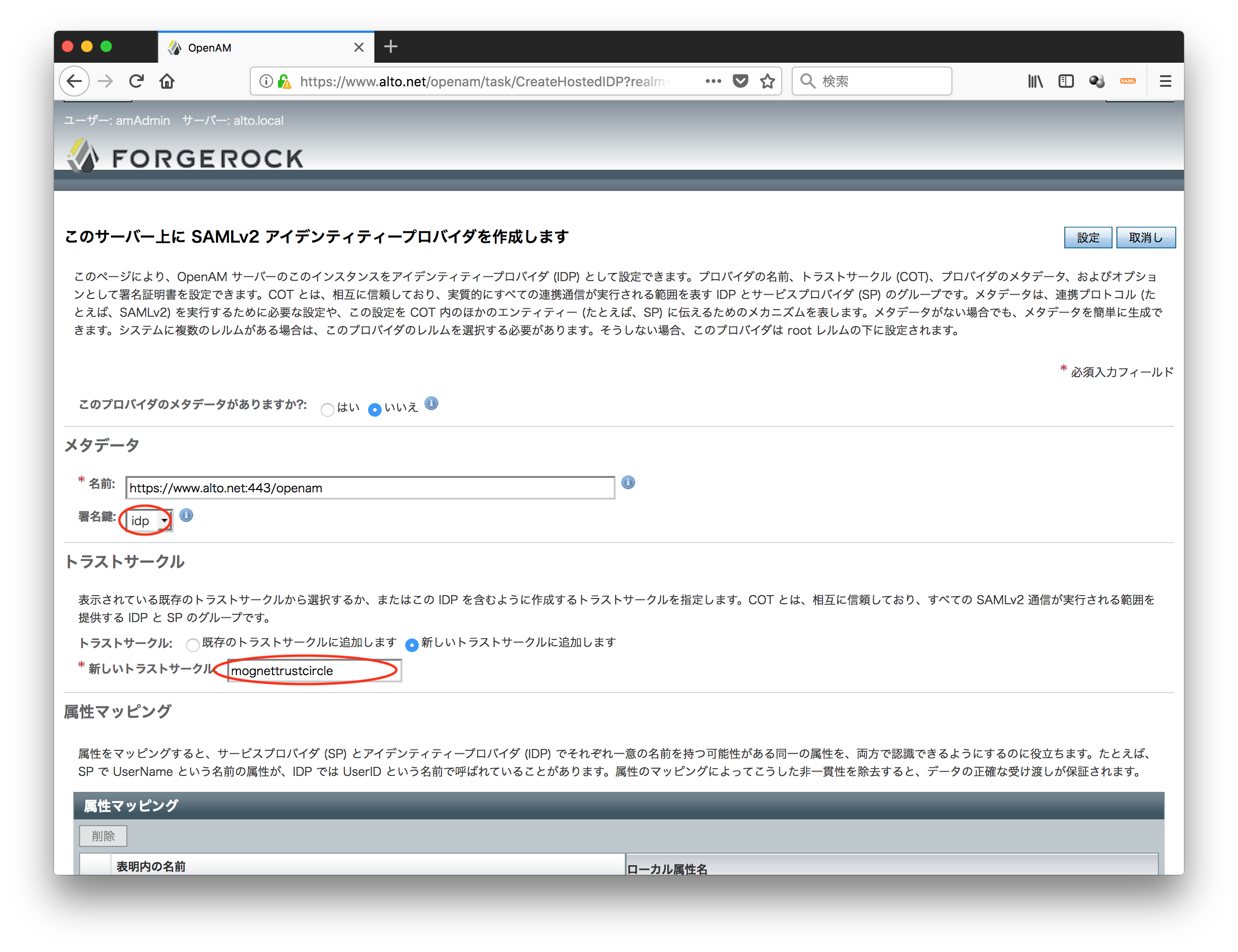
Task: Bookmark the page with the star icon
Action: coord(768,81)
